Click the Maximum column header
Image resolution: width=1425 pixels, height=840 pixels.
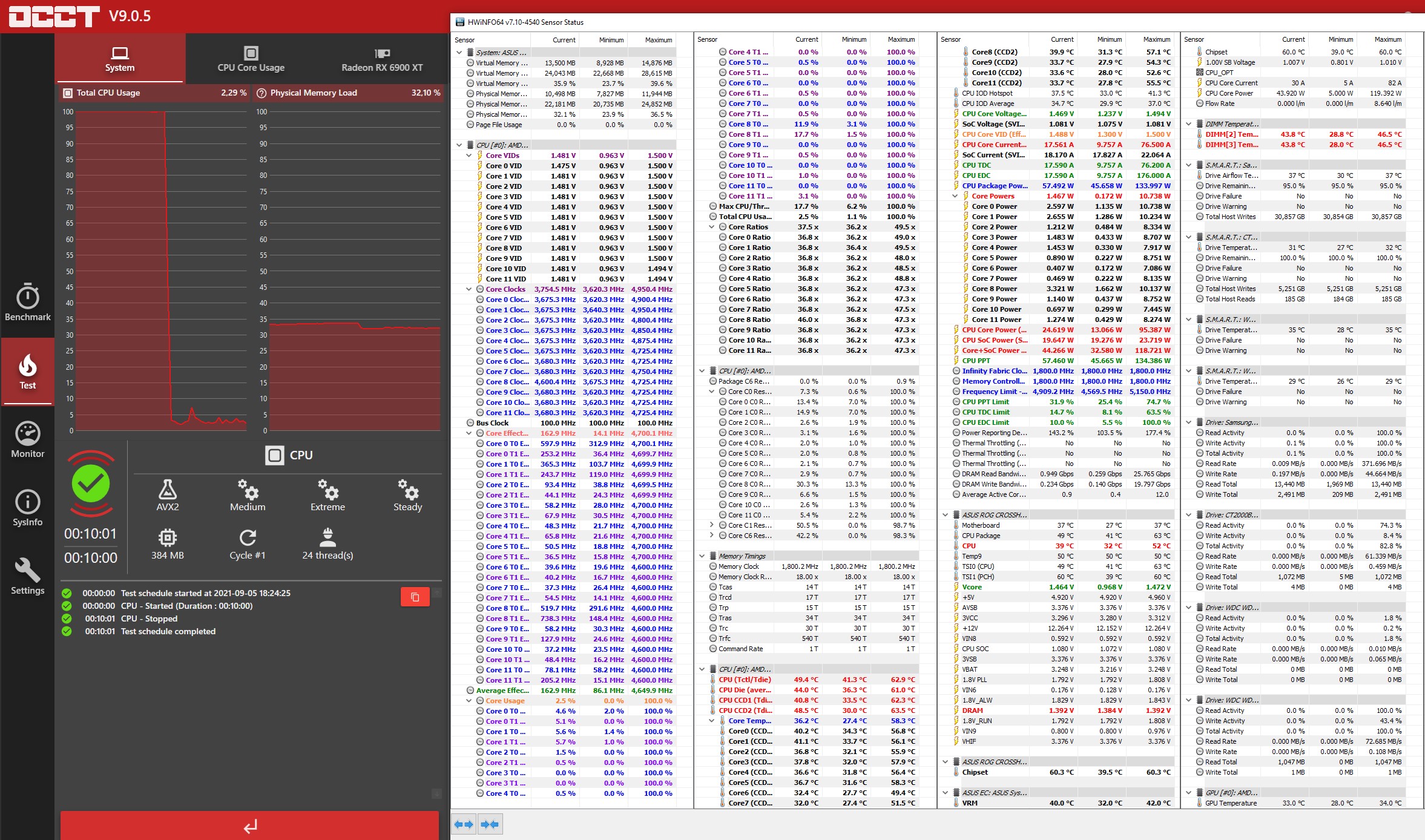[x=658, y=40]
